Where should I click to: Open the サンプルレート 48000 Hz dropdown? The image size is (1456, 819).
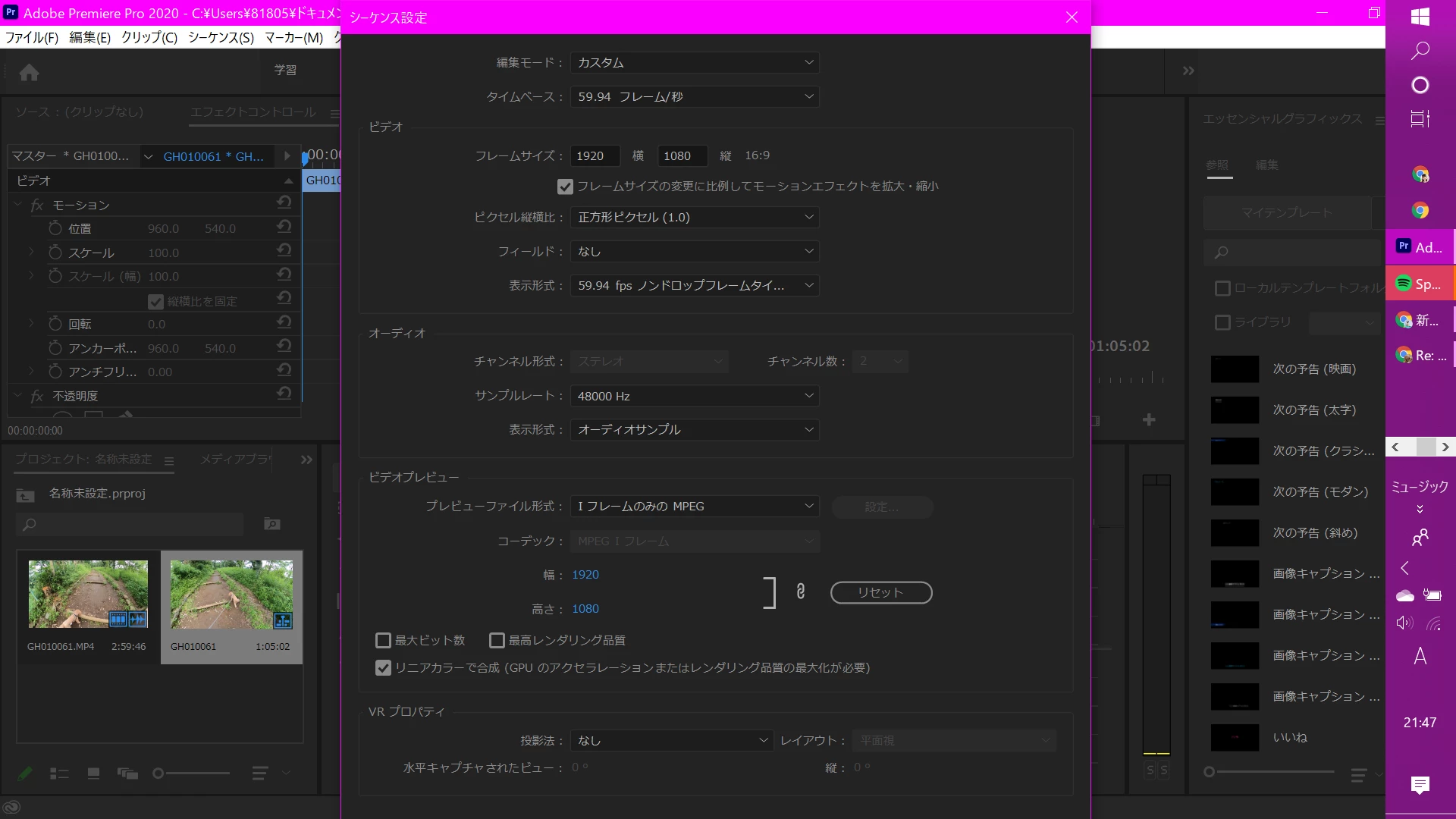694,396
